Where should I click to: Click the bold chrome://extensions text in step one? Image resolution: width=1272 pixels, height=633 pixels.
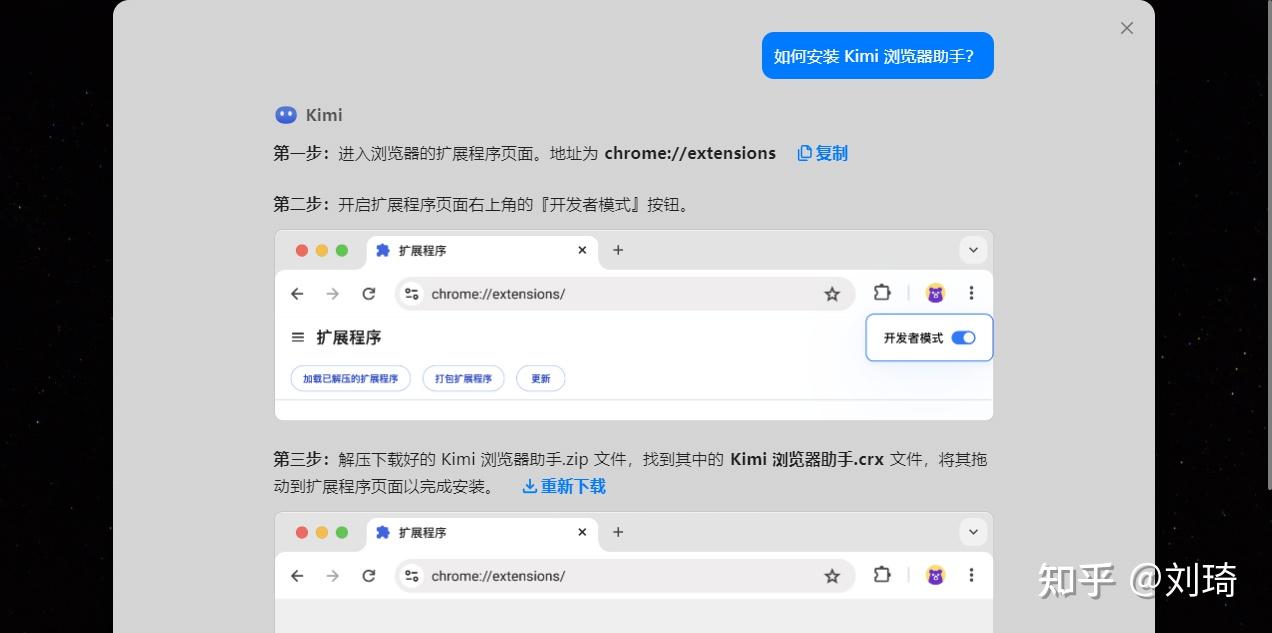[x=690, y=153]
